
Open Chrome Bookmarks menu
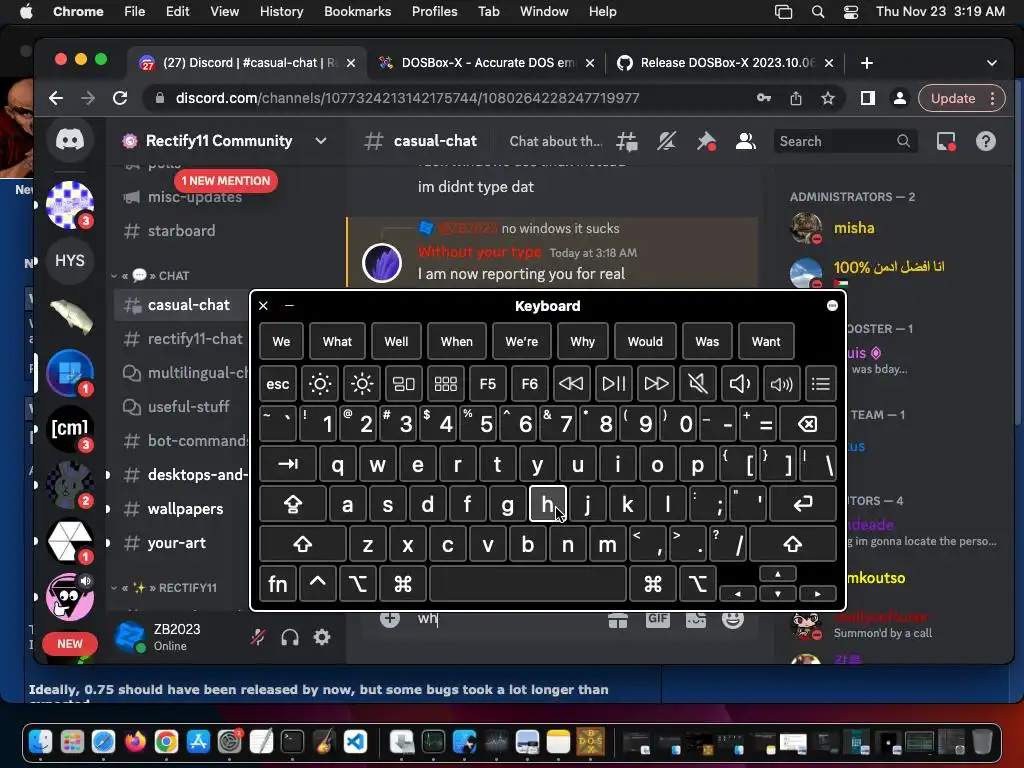pyautogui.click(x=357, y=12)
